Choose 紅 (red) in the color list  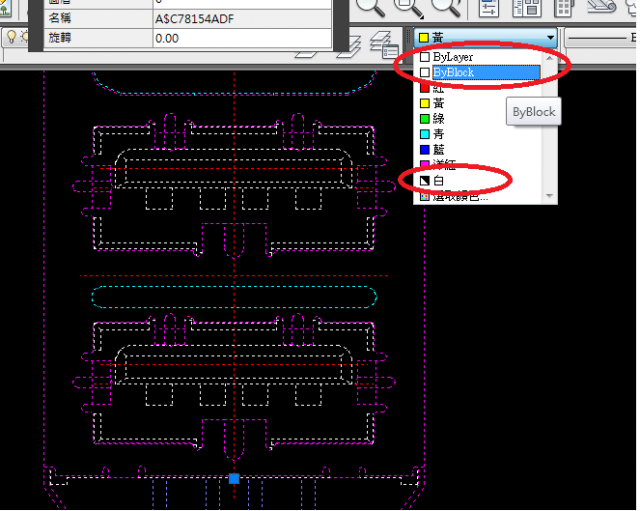[480, 88]
